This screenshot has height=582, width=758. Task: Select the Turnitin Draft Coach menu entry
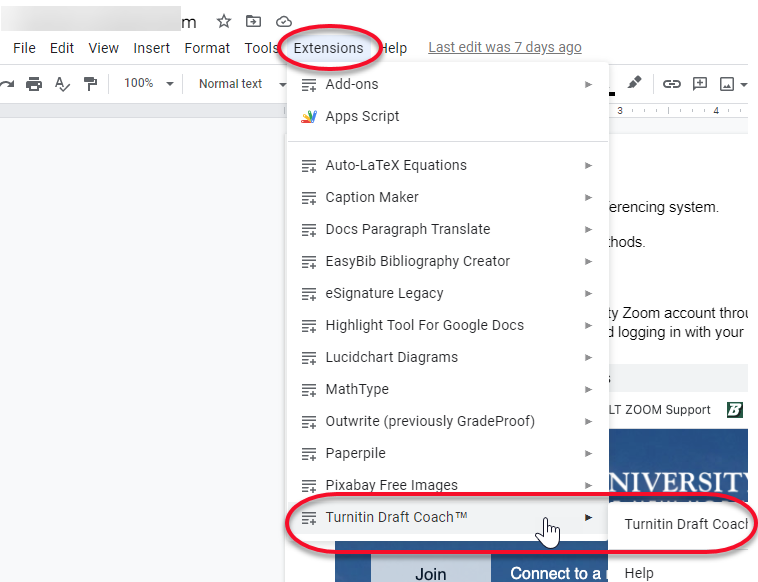point(448,518)
